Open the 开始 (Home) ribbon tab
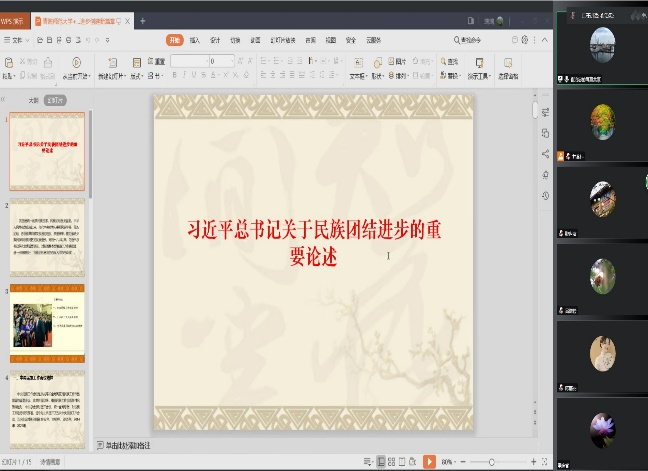 175,40
